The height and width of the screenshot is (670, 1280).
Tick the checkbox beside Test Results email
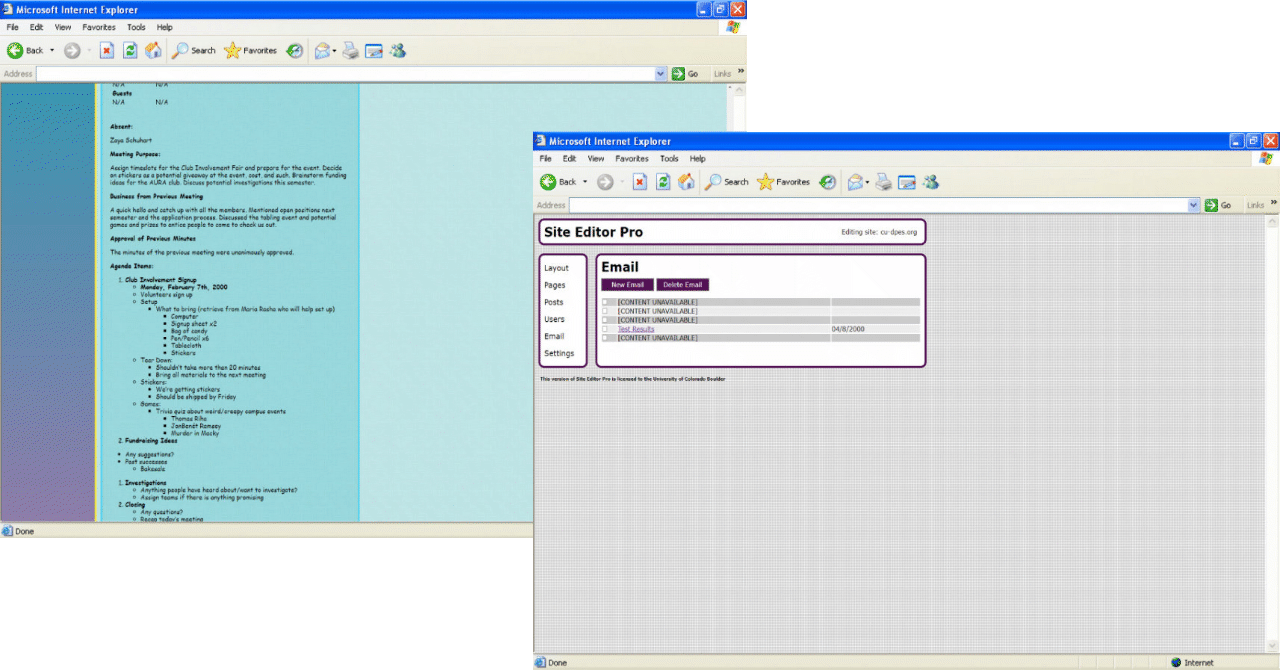click(x=605, y=329)
